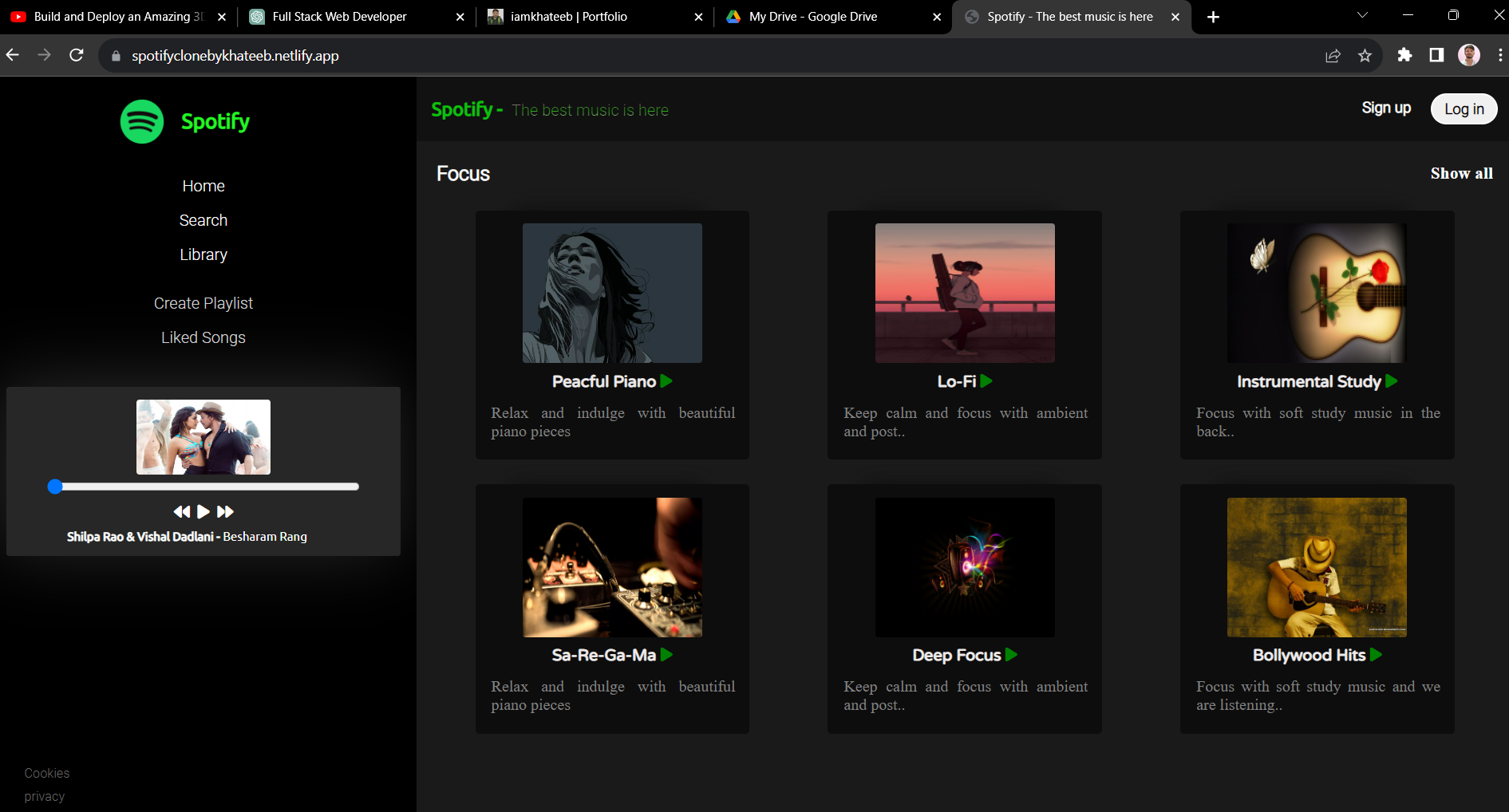Open the Cookies link
This screenshot has width=1509, height=812.
point(47,773)
